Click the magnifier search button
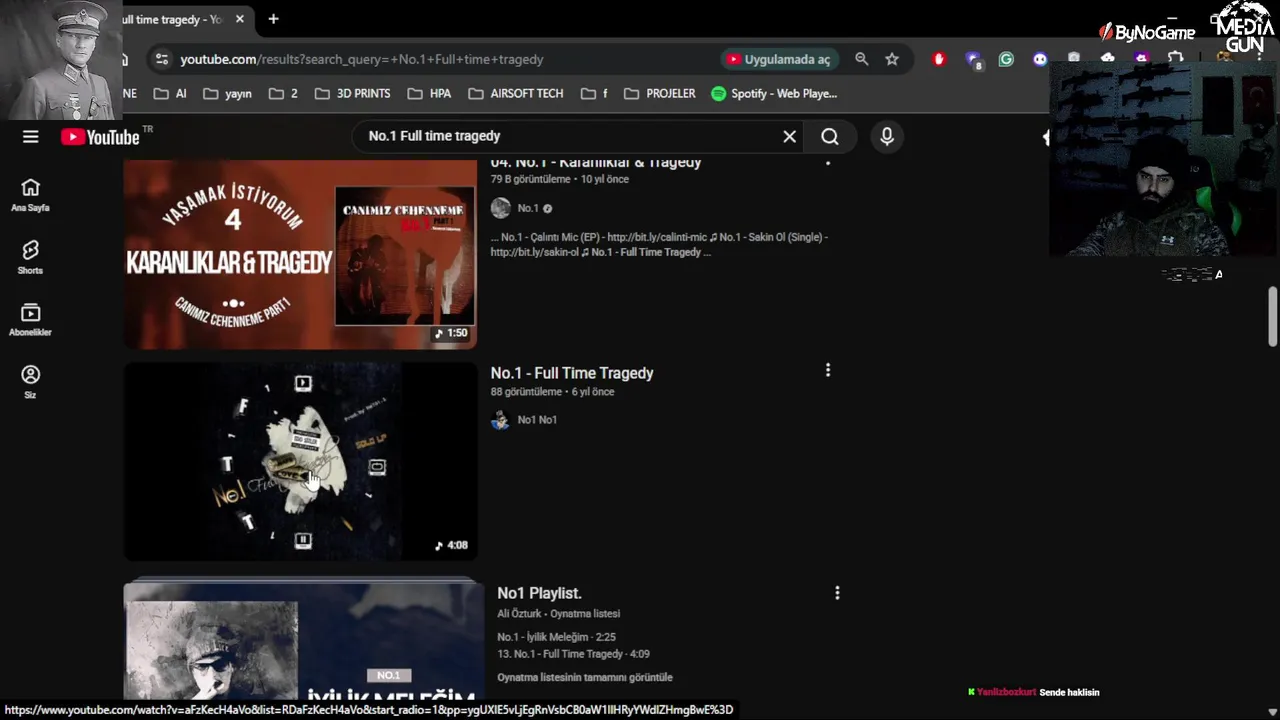The image size is (1280, 720). coord(830,137)
